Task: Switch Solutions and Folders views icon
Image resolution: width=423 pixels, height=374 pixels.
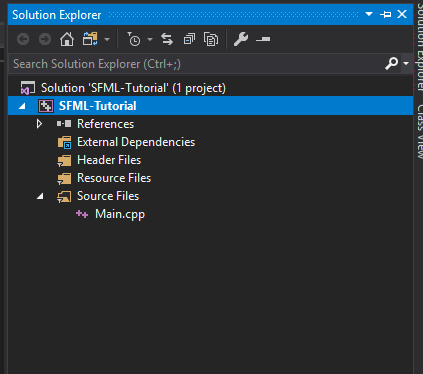Action: [90, 39]
